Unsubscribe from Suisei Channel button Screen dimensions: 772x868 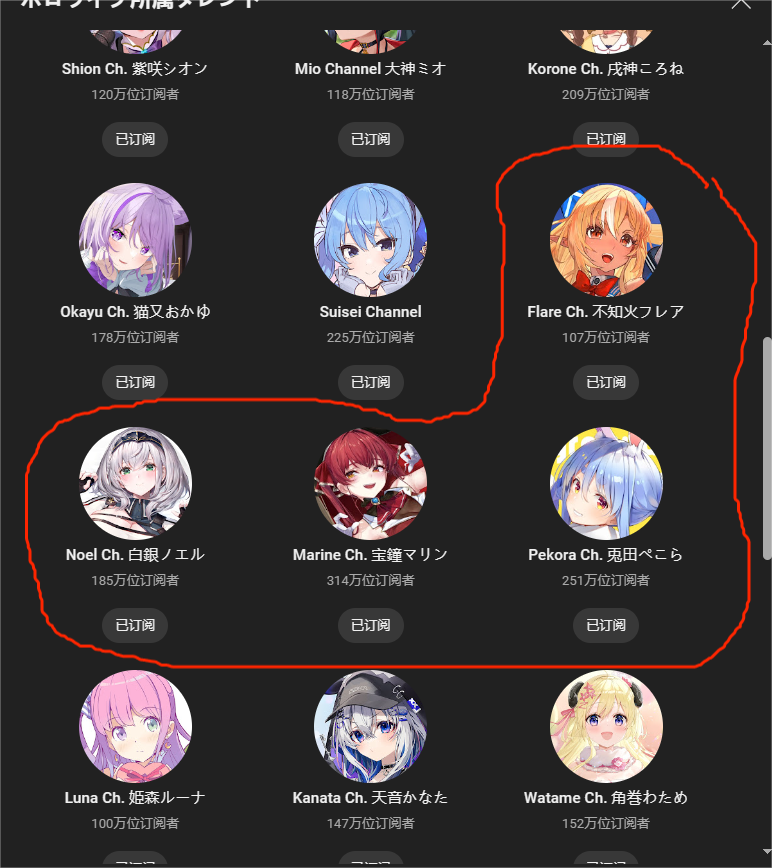pyautogui.click(x=371, y=382)
